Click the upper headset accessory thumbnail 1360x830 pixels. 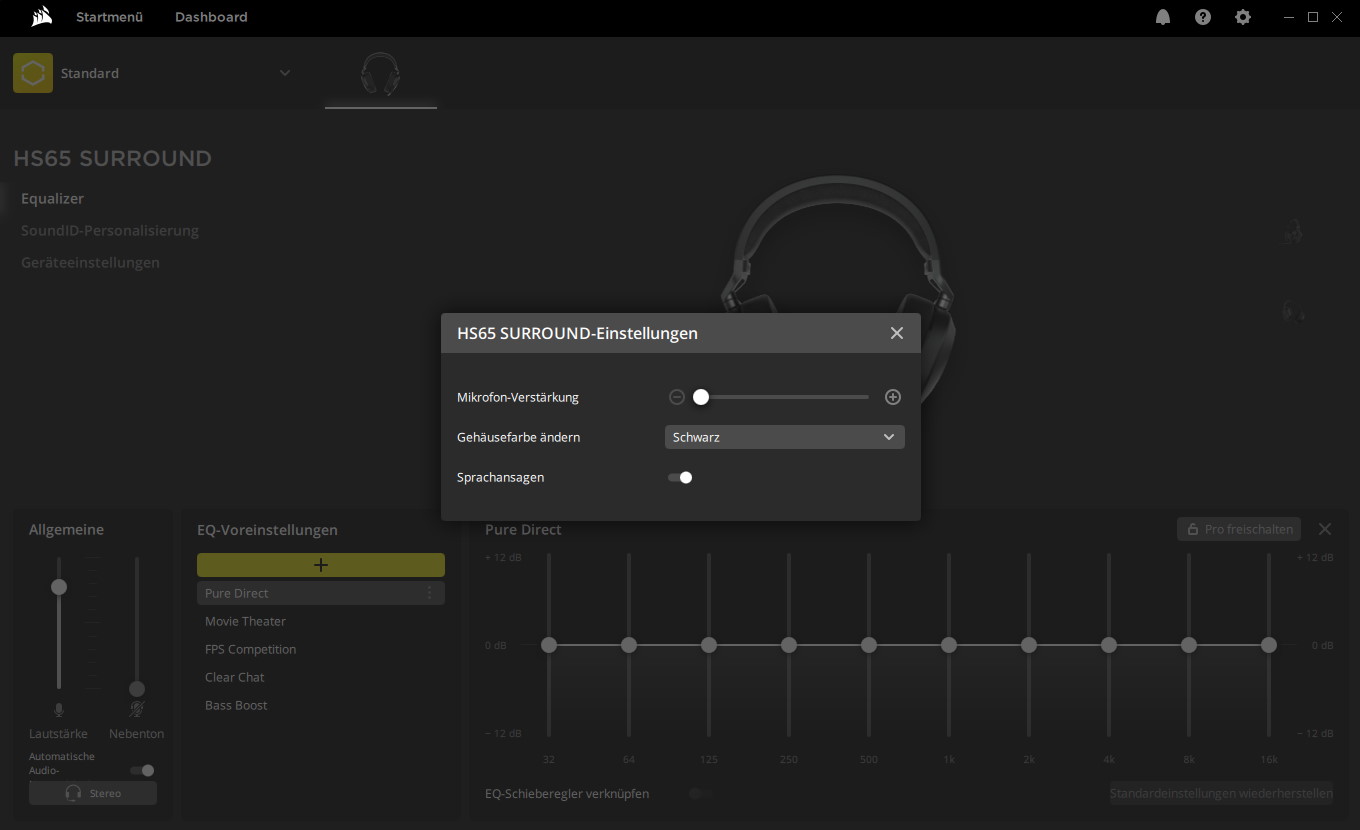click(1293, 232)
